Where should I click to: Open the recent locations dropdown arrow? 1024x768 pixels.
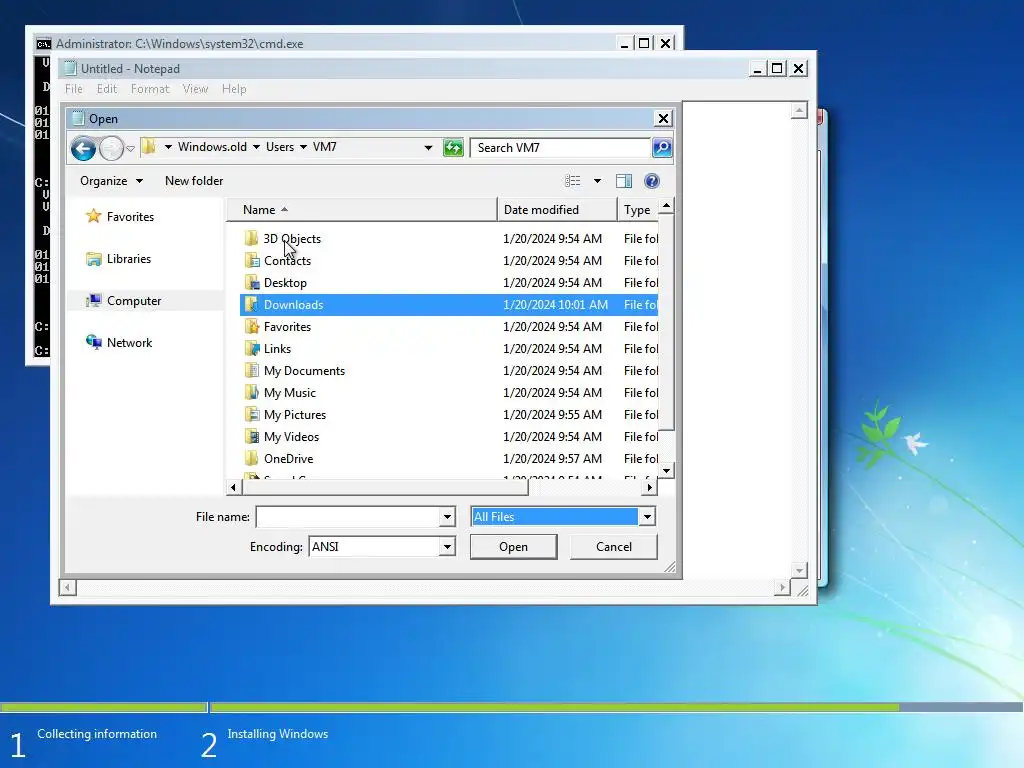(131, 148)
